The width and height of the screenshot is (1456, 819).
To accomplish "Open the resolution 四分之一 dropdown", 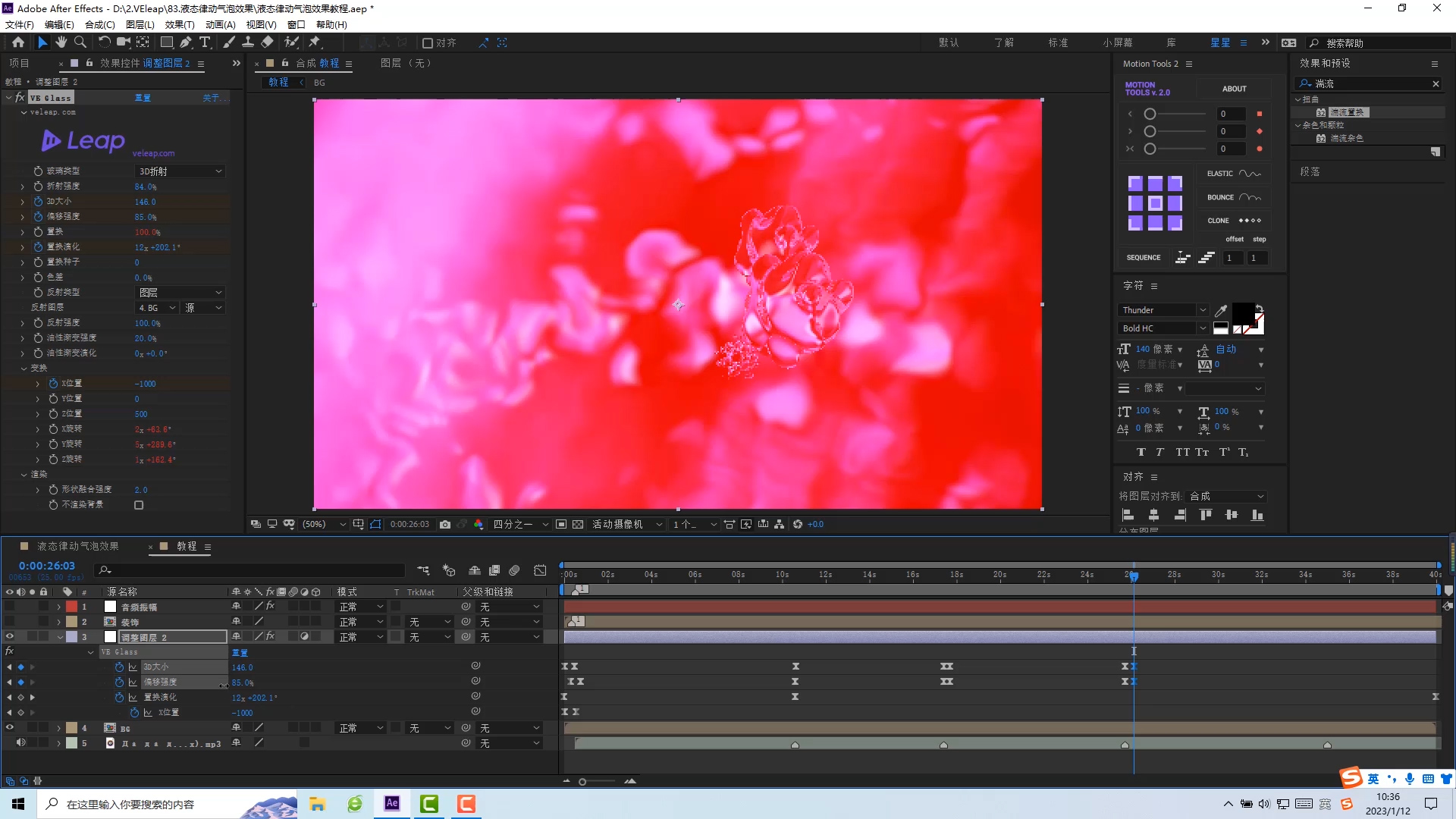I will [521, 524].
